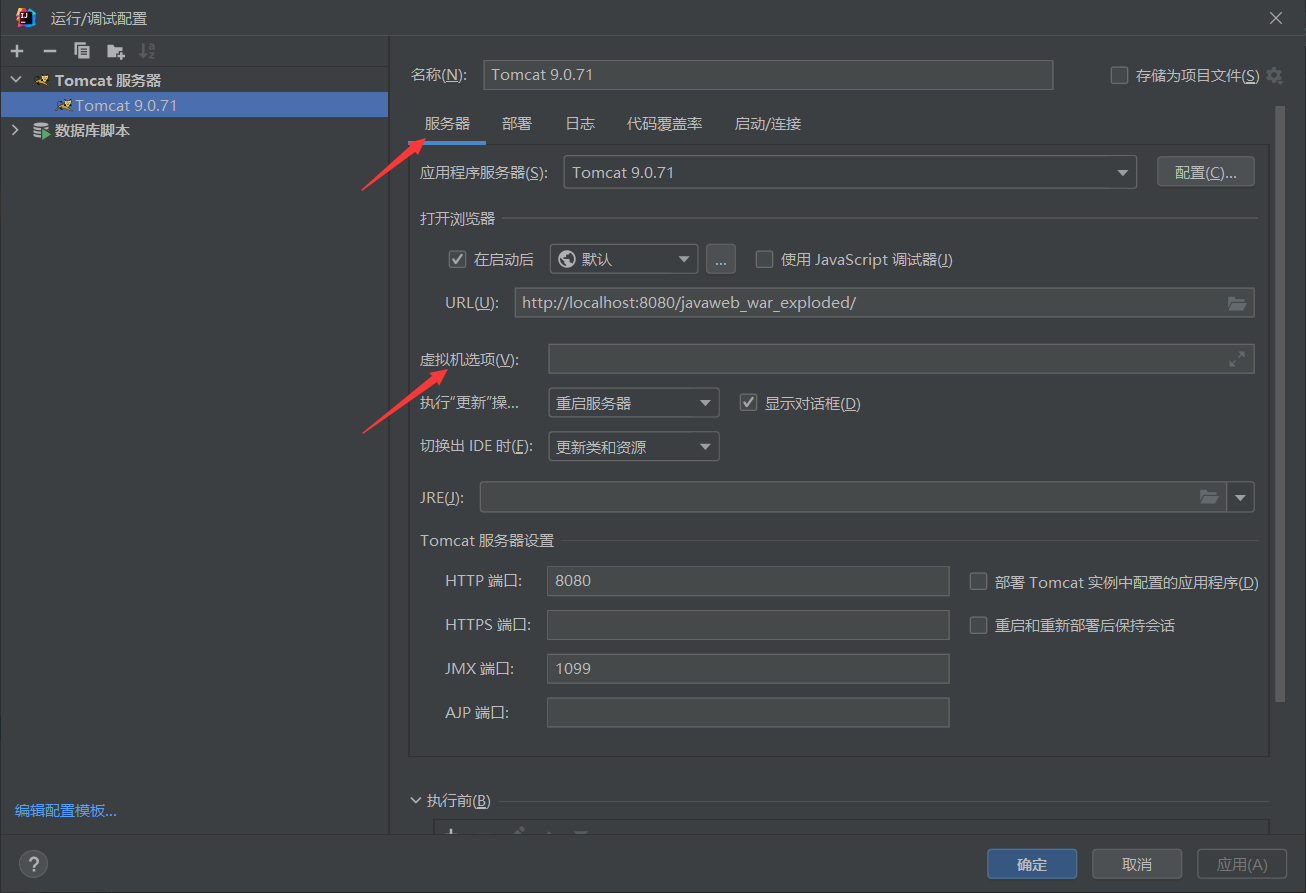Browse for JRE folder
Image resolution: width=1306 pixels, height=893 pixels.
tap(1209, 497)
